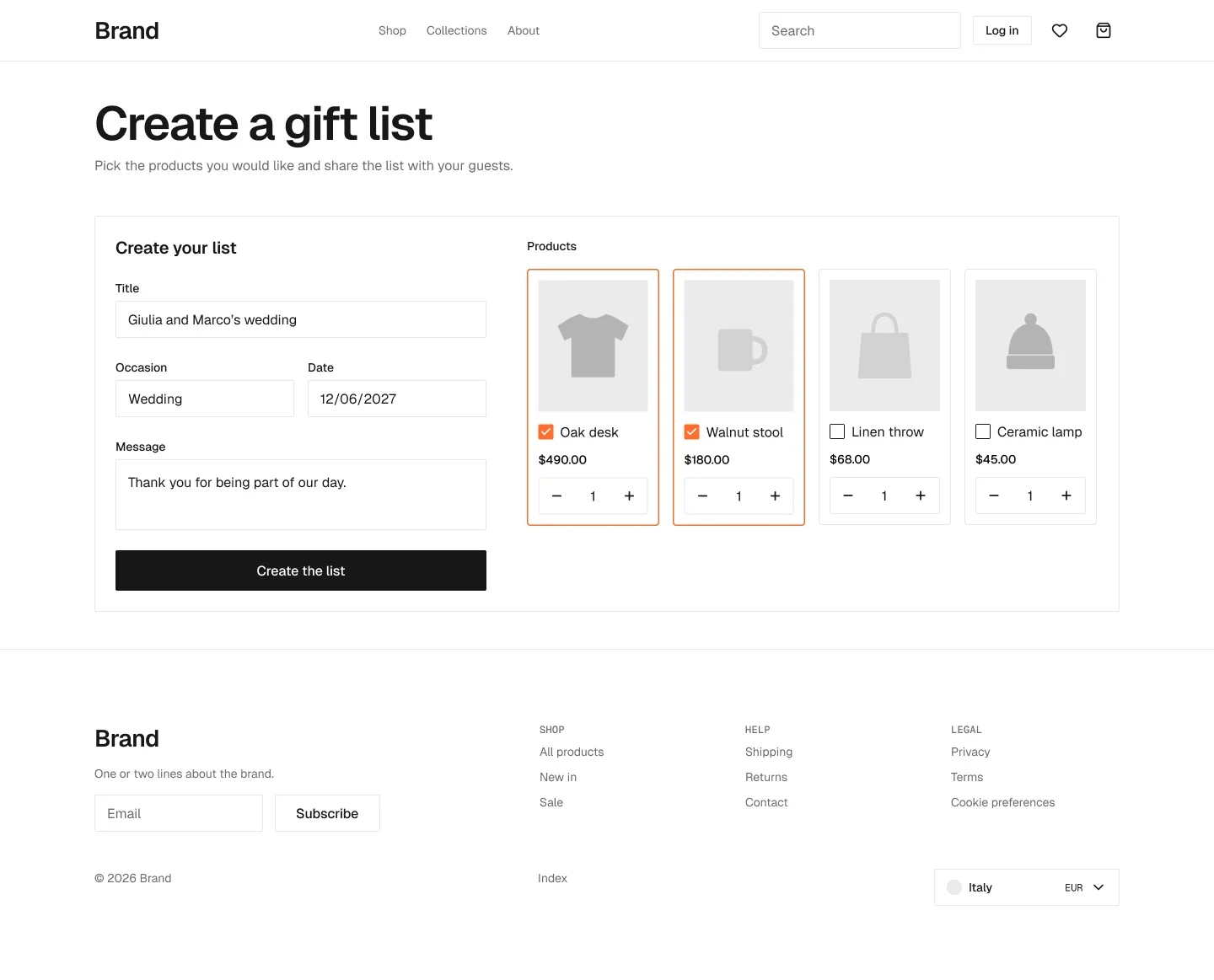Click the Walnut stool mug image

[739, 345]
